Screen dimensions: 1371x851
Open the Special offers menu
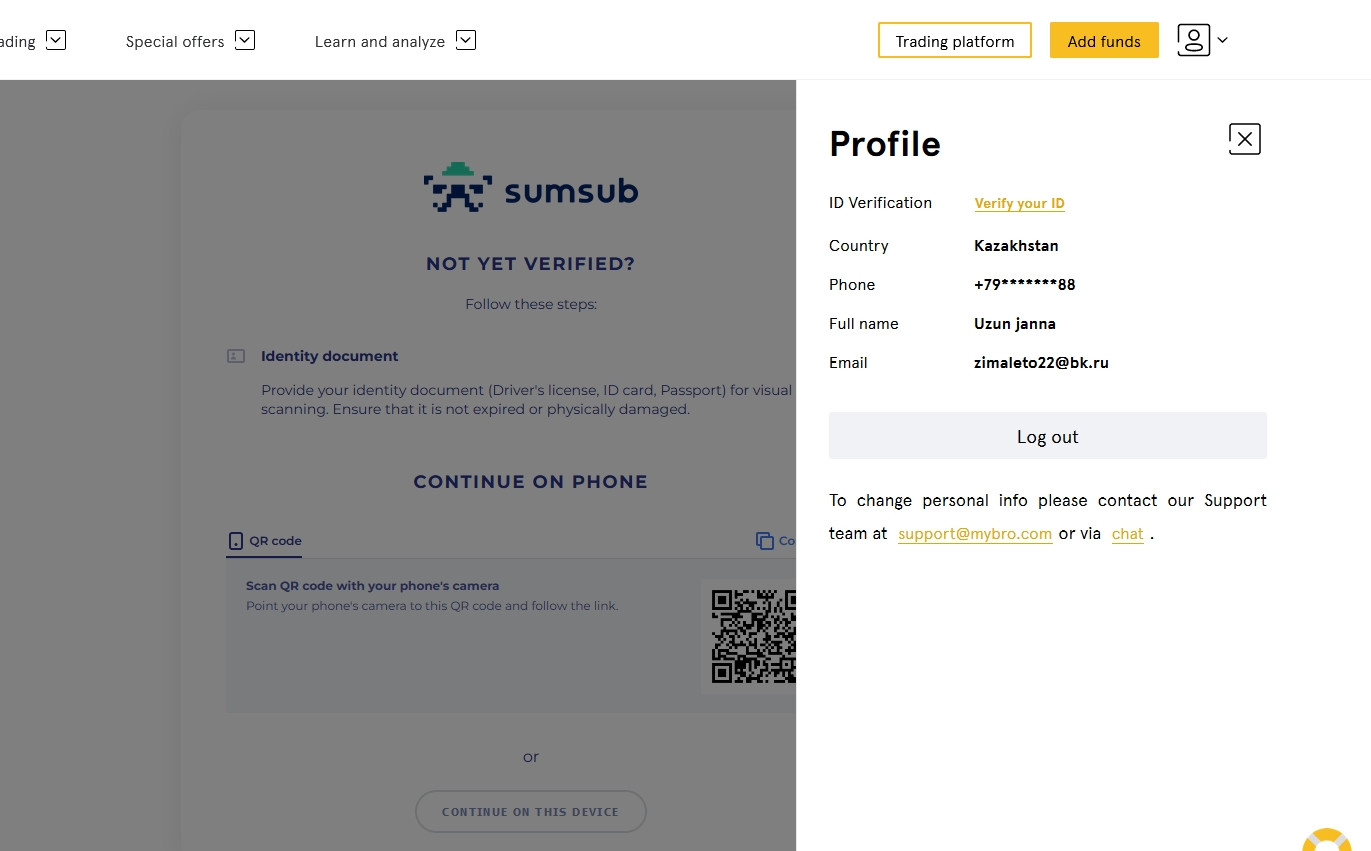[x=175, y=41]
